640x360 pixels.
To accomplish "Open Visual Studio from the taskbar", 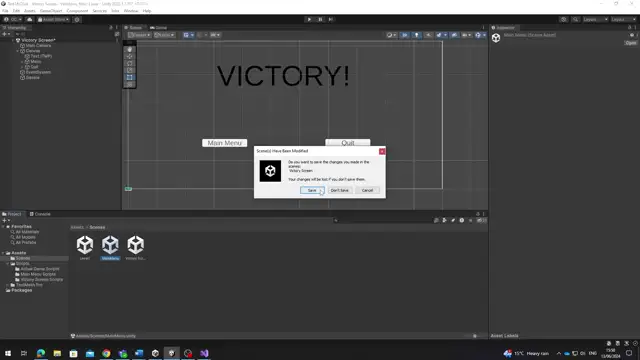I will coord(204,353).
